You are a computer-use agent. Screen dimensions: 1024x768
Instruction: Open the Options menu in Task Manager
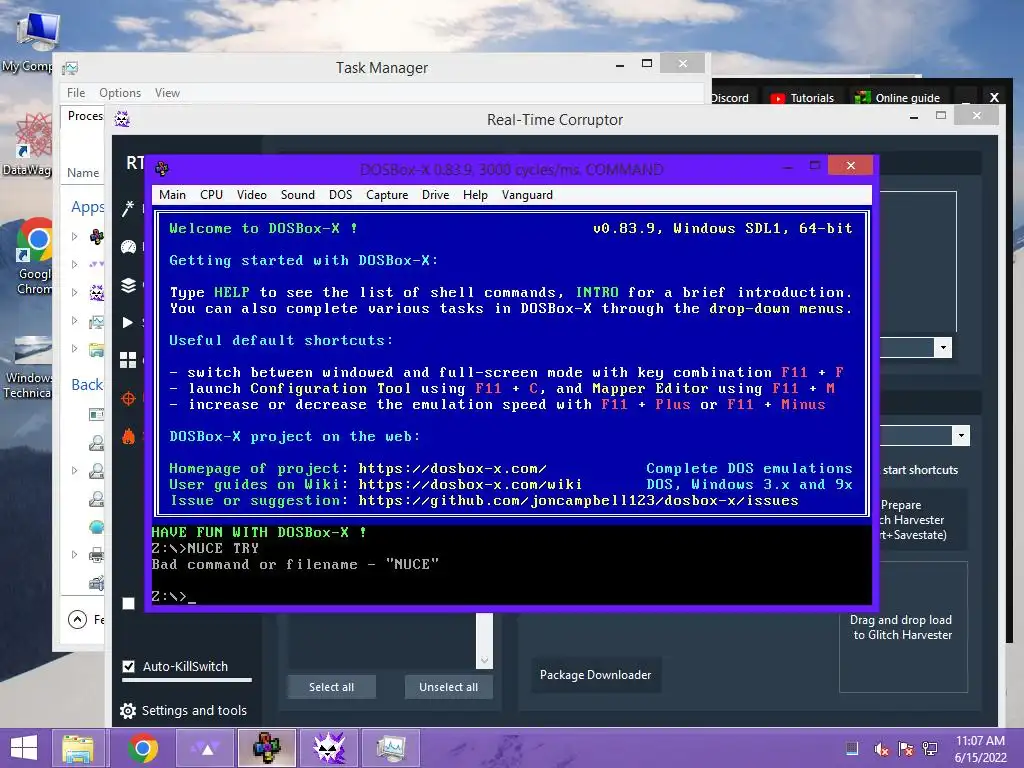point(120,93)
